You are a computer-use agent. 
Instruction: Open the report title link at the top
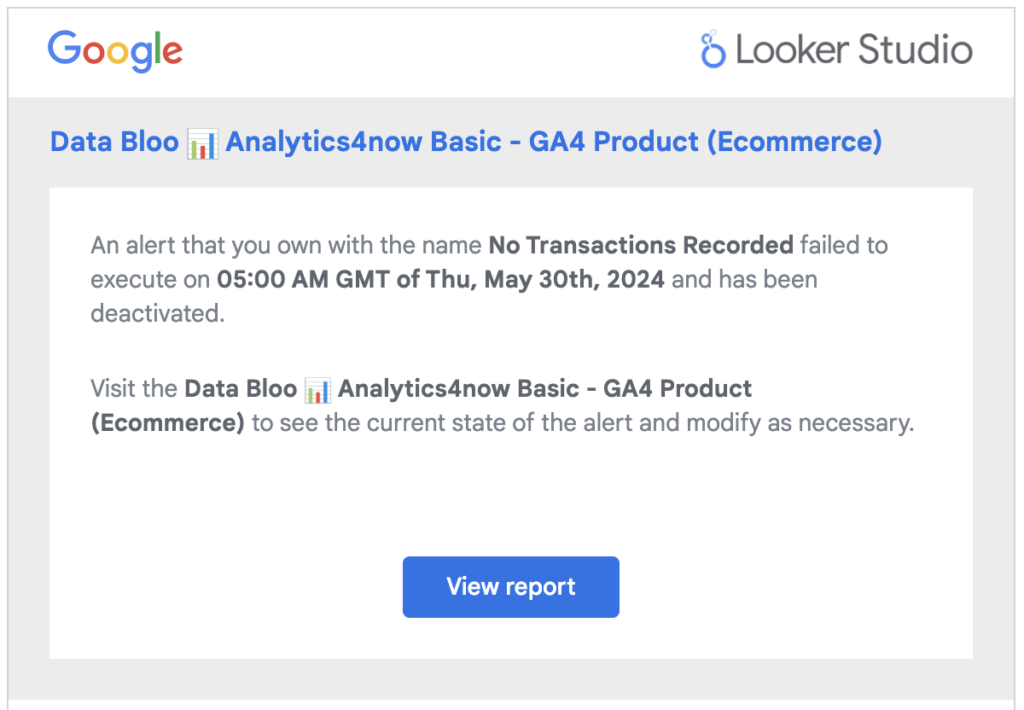pyautogui.click(x=465, y=142)
